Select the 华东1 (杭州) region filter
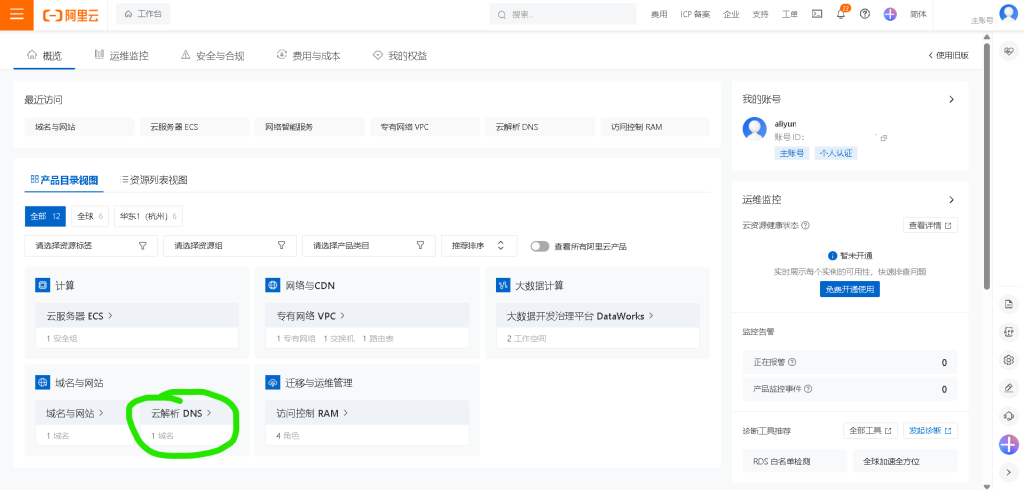Image resolution: width=1024 pixels, height=490 pixels. pyautogui.click(x=148, y=216)
